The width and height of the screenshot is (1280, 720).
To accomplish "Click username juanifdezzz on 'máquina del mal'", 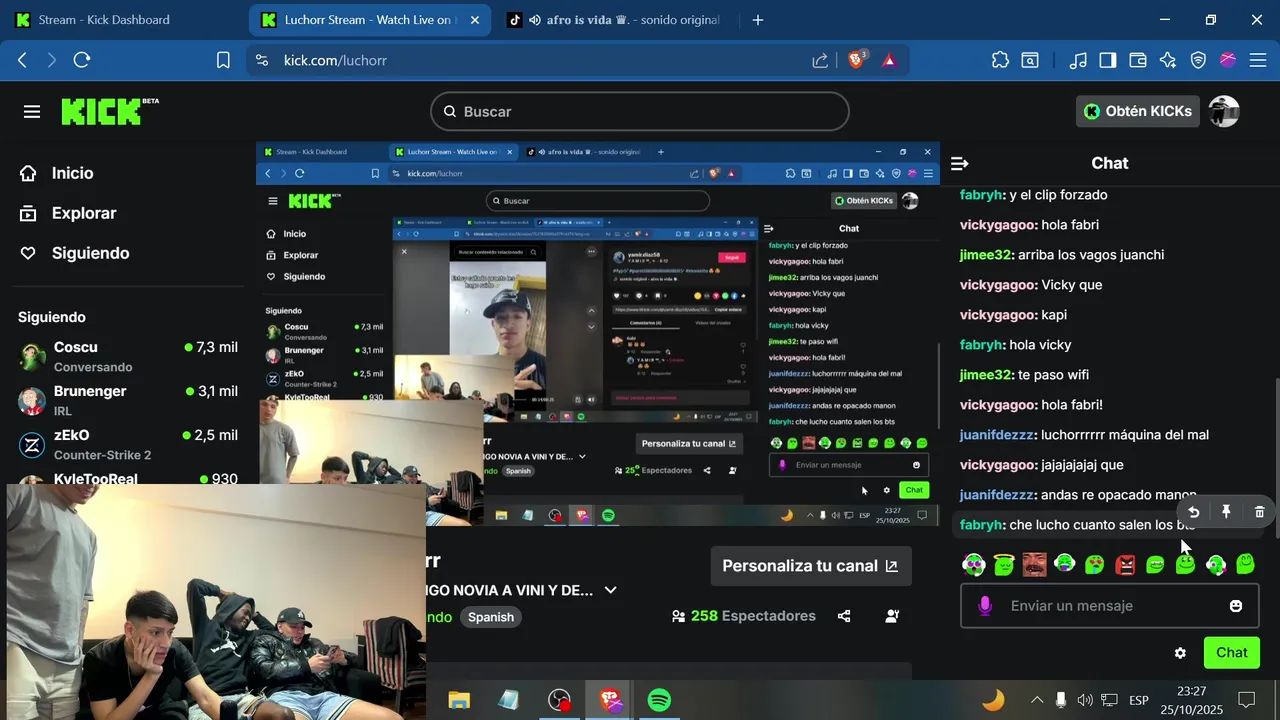I will 996,435.
